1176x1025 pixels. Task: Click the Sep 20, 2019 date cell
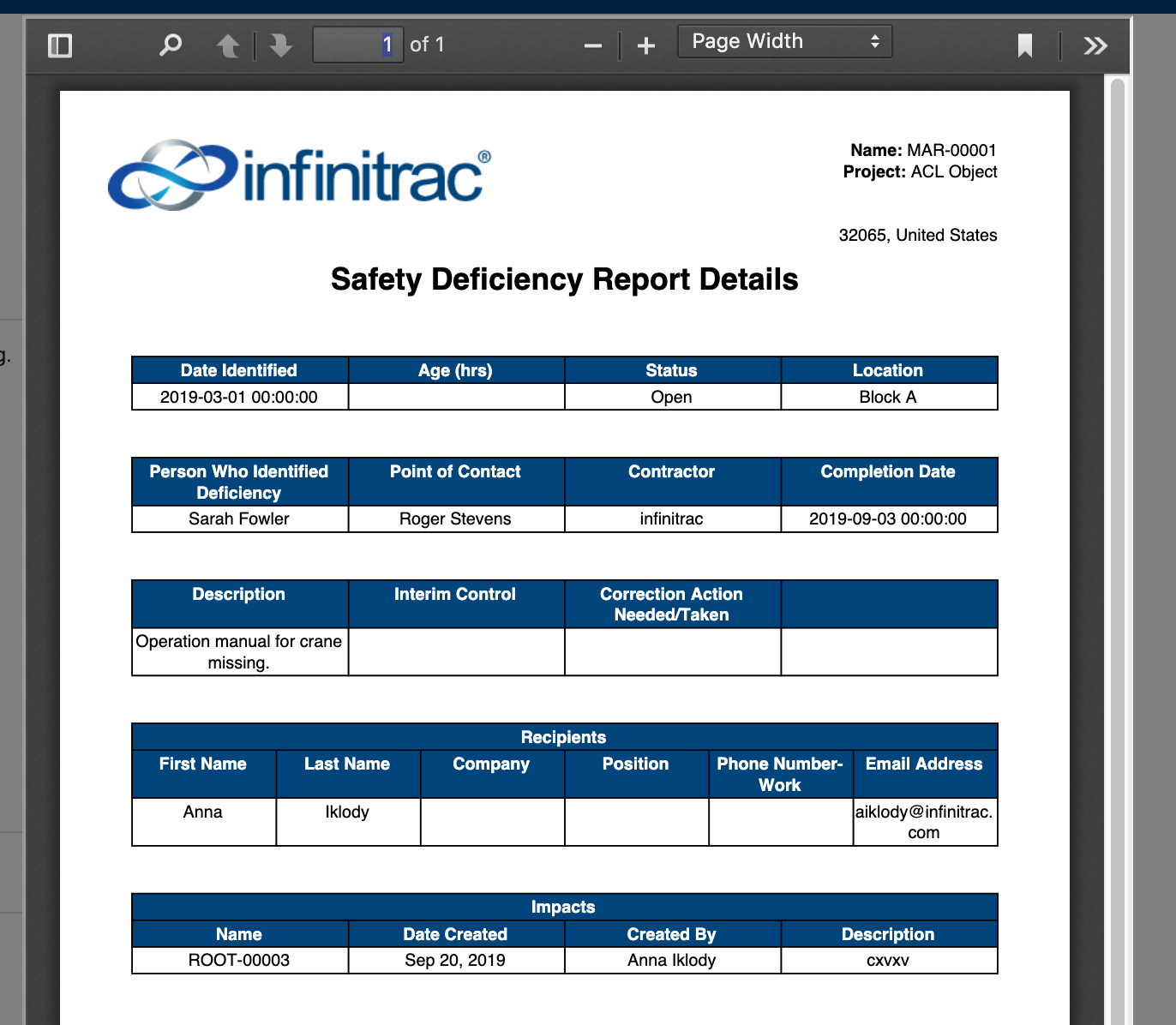pos(455,960)
